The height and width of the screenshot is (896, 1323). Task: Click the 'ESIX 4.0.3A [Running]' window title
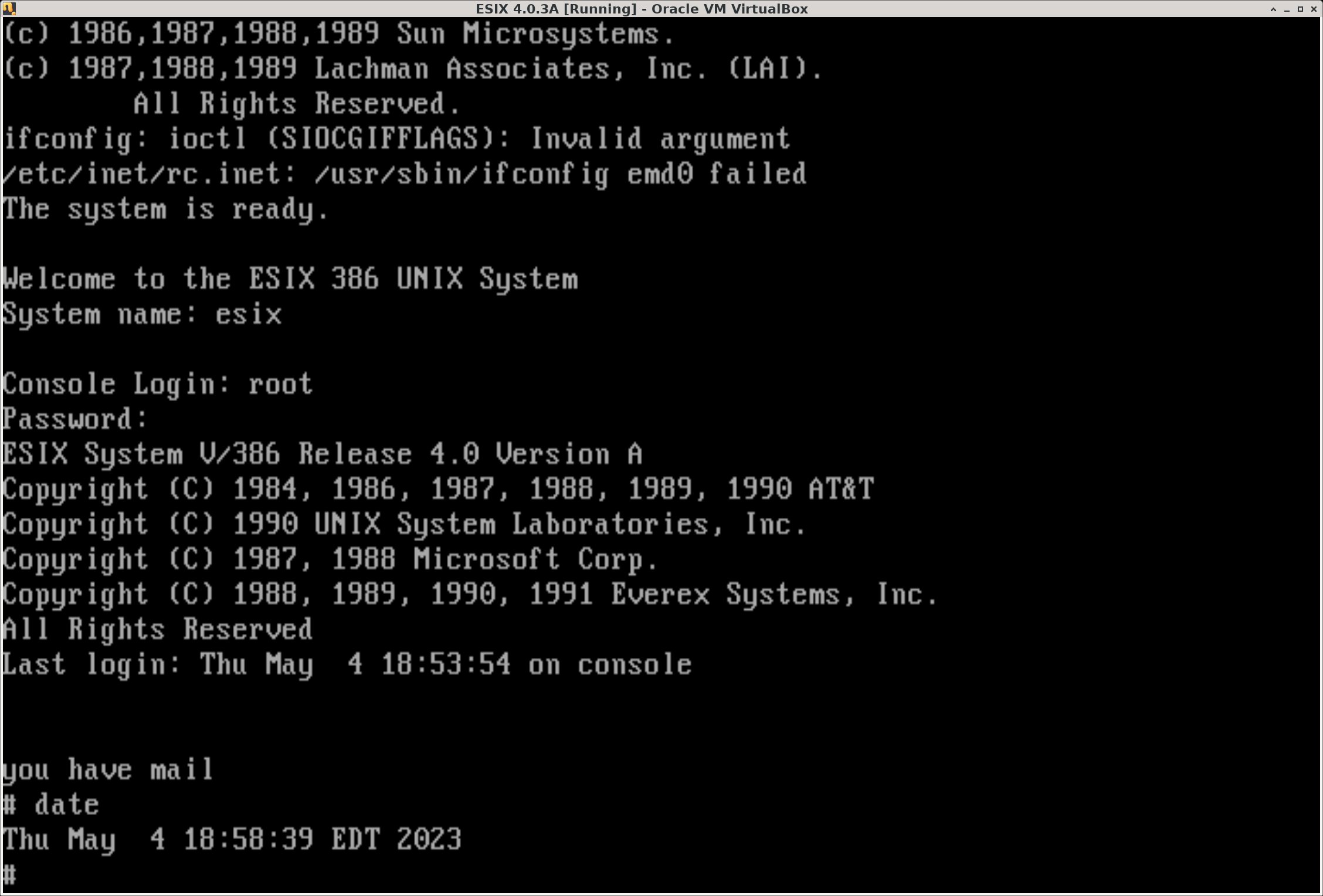[642, 9]
